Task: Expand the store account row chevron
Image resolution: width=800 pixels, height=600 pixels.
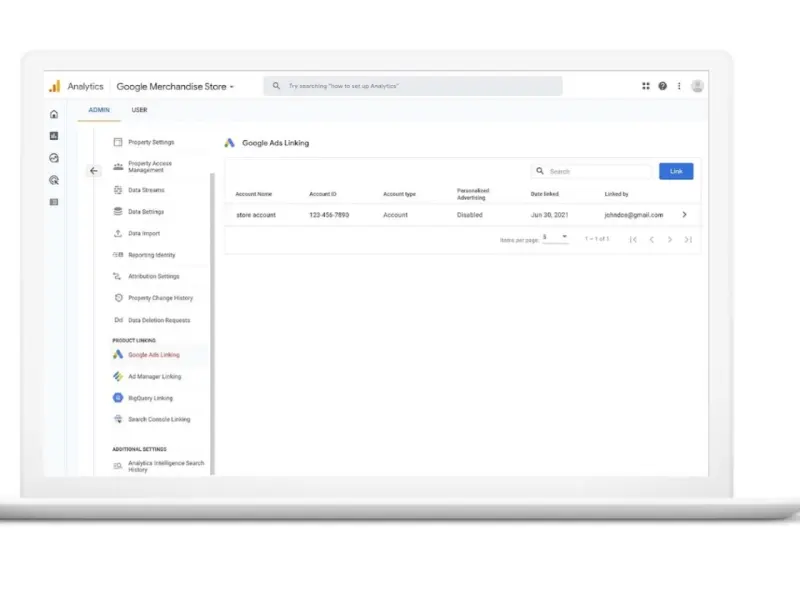Action: coord(684,215)
